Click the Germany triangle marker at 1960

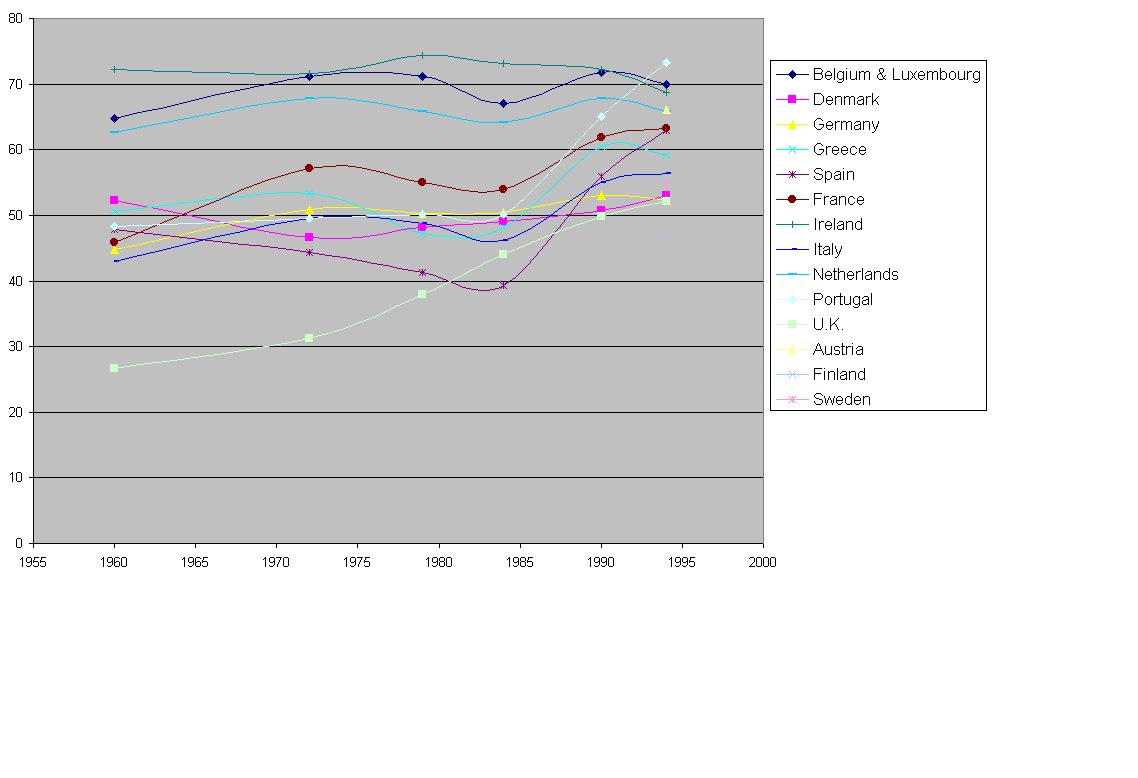[114, 250]
